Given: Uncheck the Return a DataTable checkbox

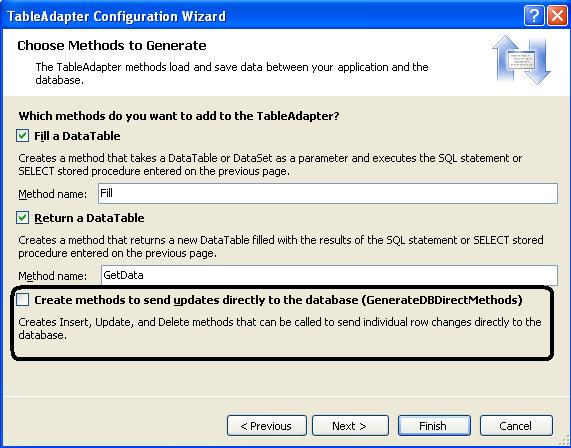Looking at the screenshot, I should [x=23, y=218].
